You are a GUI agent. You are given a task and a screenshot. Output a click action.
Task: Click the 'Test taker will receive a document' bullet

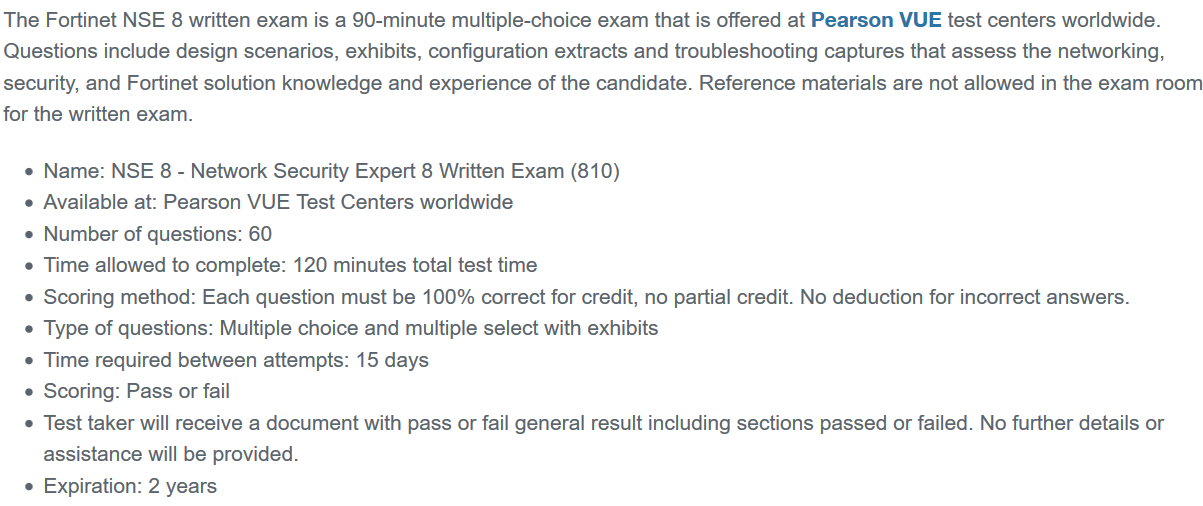603,438
